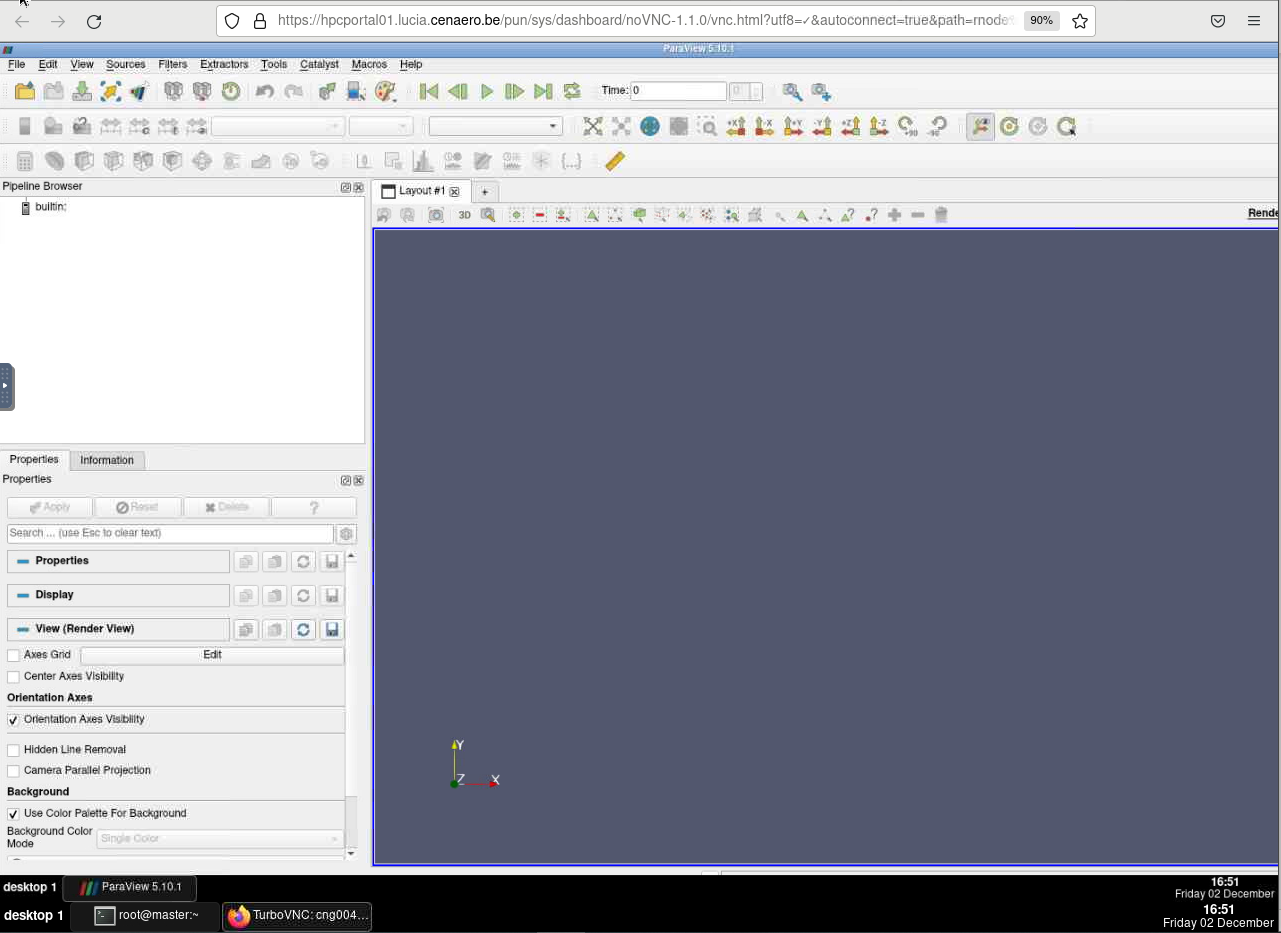The image size is (1281, 933).
Task: Set view direction to +Y
Action: point(794,126)
